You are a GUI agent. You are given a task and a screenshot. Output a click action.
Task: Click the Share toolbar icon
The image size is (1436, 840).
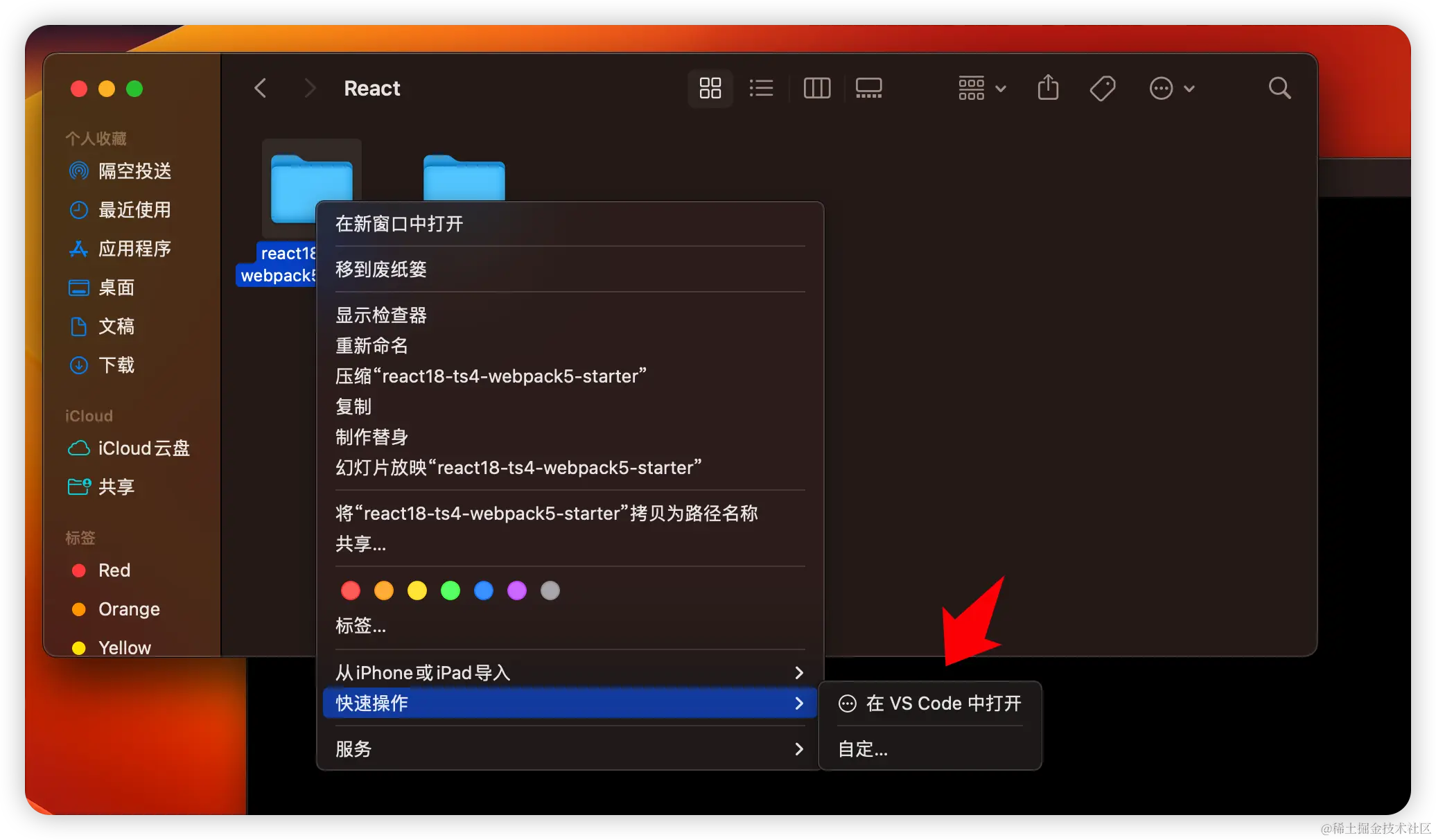(1048, 88)
